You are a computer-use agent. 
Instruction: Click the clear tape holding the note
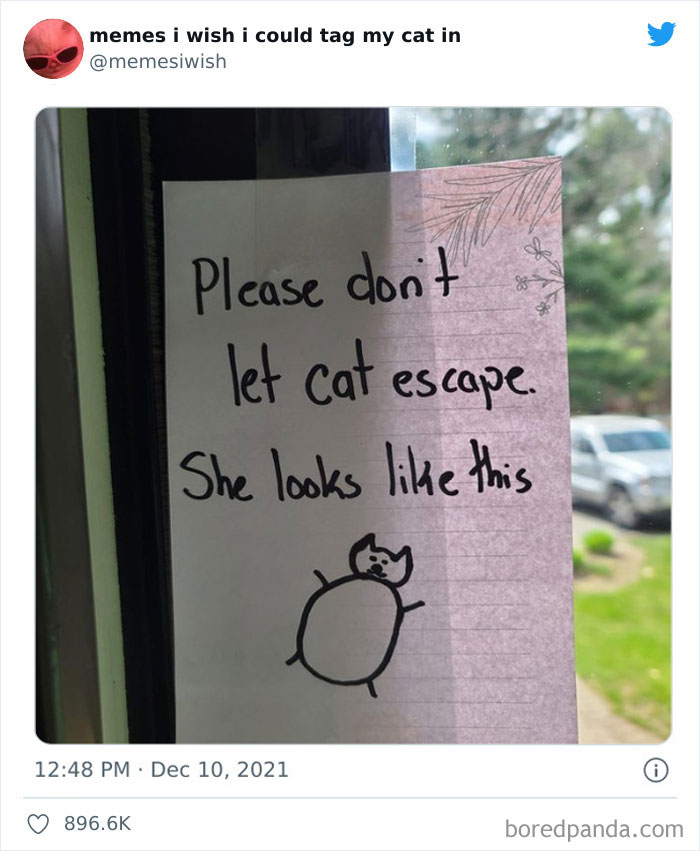coord(403,139)
